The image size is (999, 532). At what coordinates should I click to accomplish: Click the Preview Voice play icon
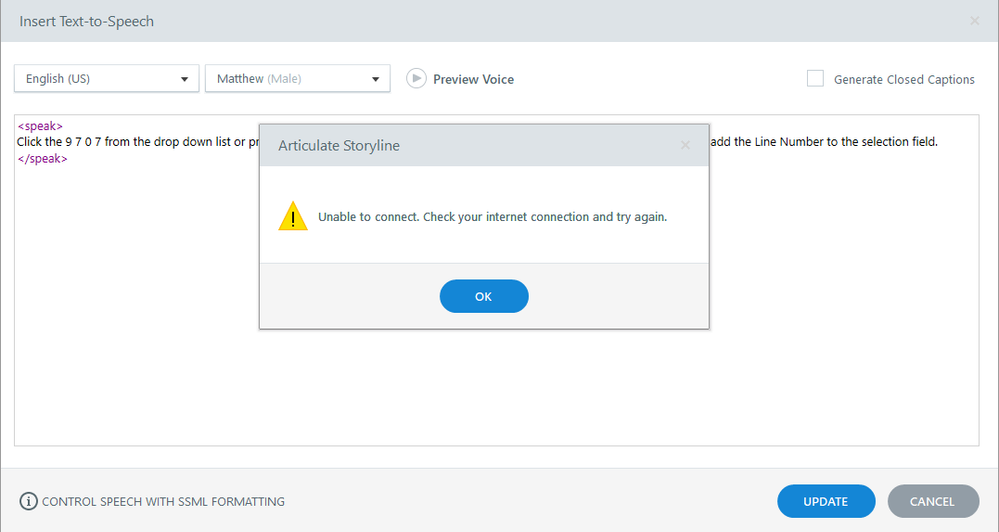[x=416, y=78]
